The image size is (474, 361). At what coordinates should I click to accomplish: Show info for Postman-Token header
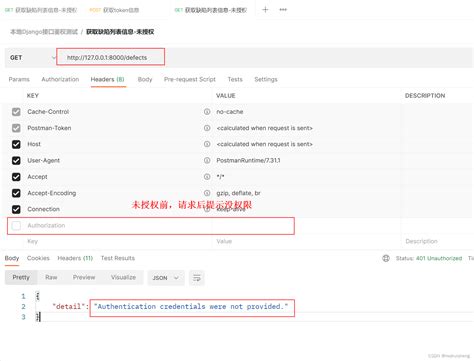207,128
